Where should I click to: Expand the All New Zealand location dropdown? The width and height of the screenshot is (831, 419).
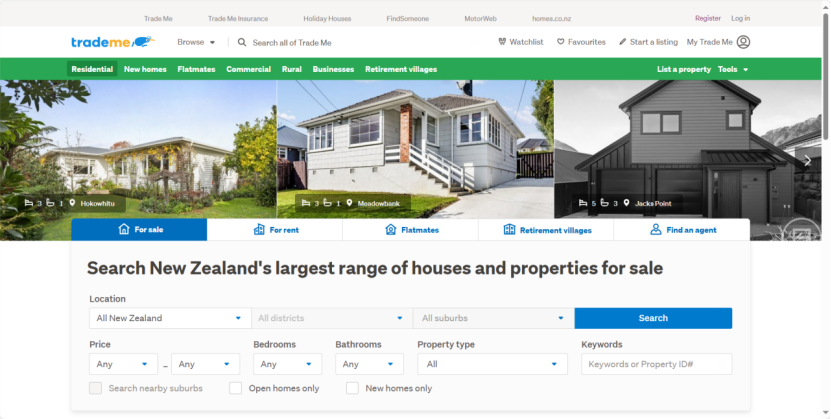click(x=170, y=318)
